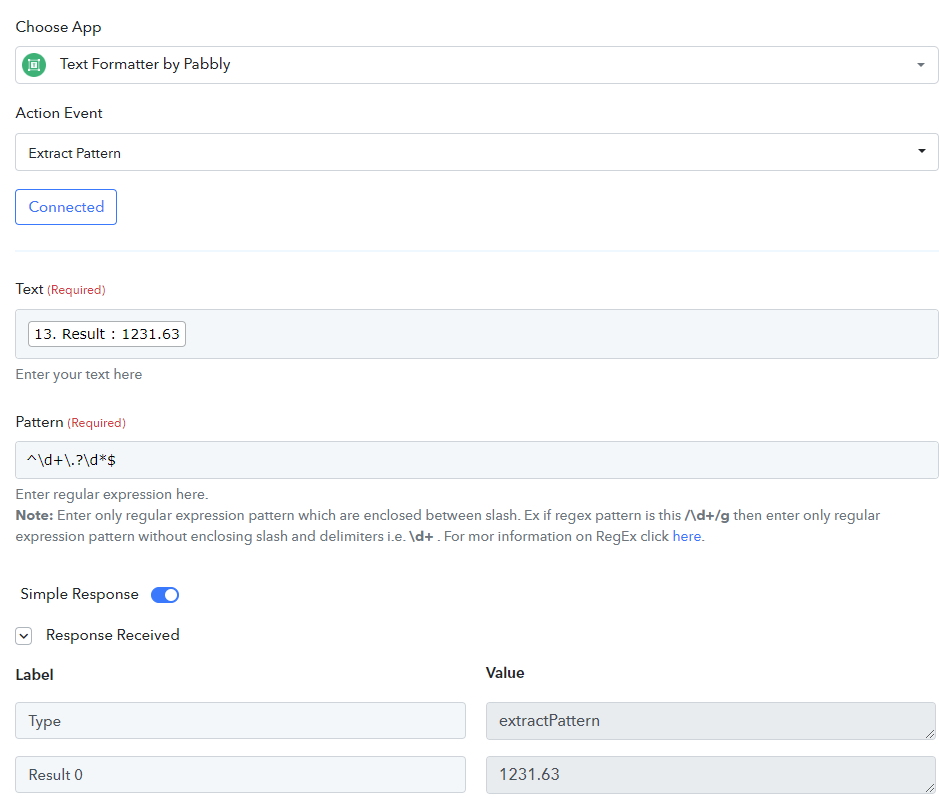Click the 'Enter regular expression here.' hint
The width and height of the screenshot is (939, 799).
point(112,494)
